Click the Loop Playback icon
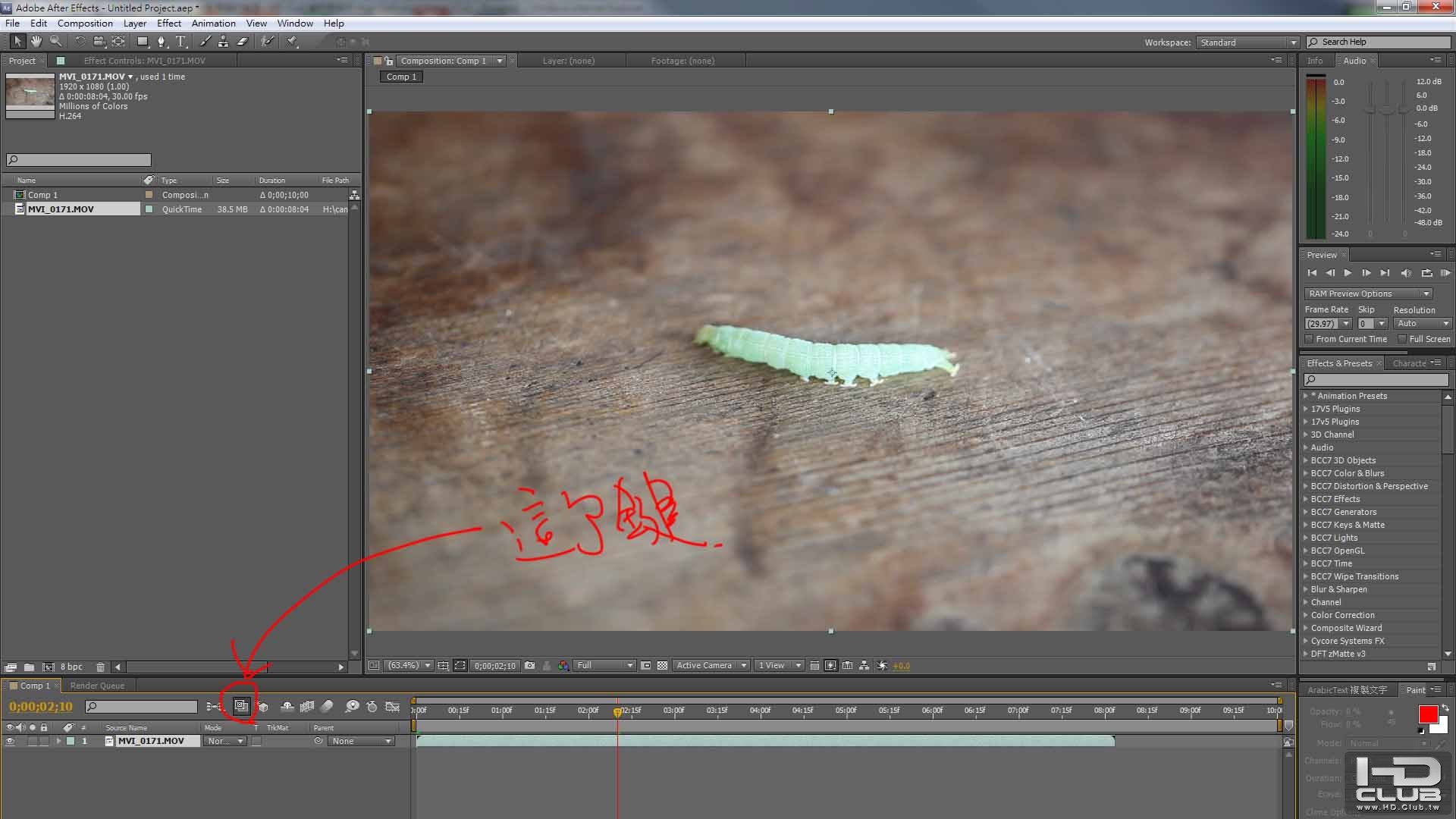 (1421, 272)
